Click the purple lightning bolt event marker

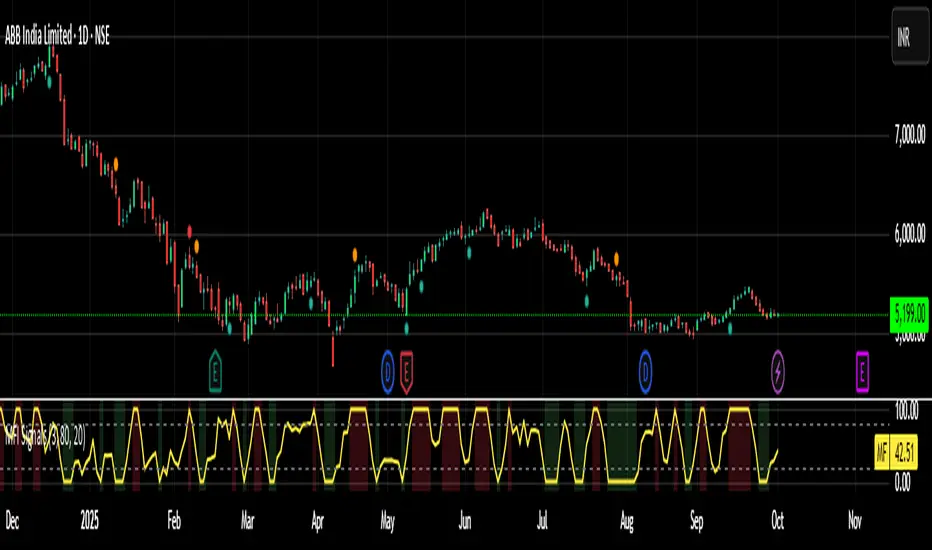coord(777,372)
